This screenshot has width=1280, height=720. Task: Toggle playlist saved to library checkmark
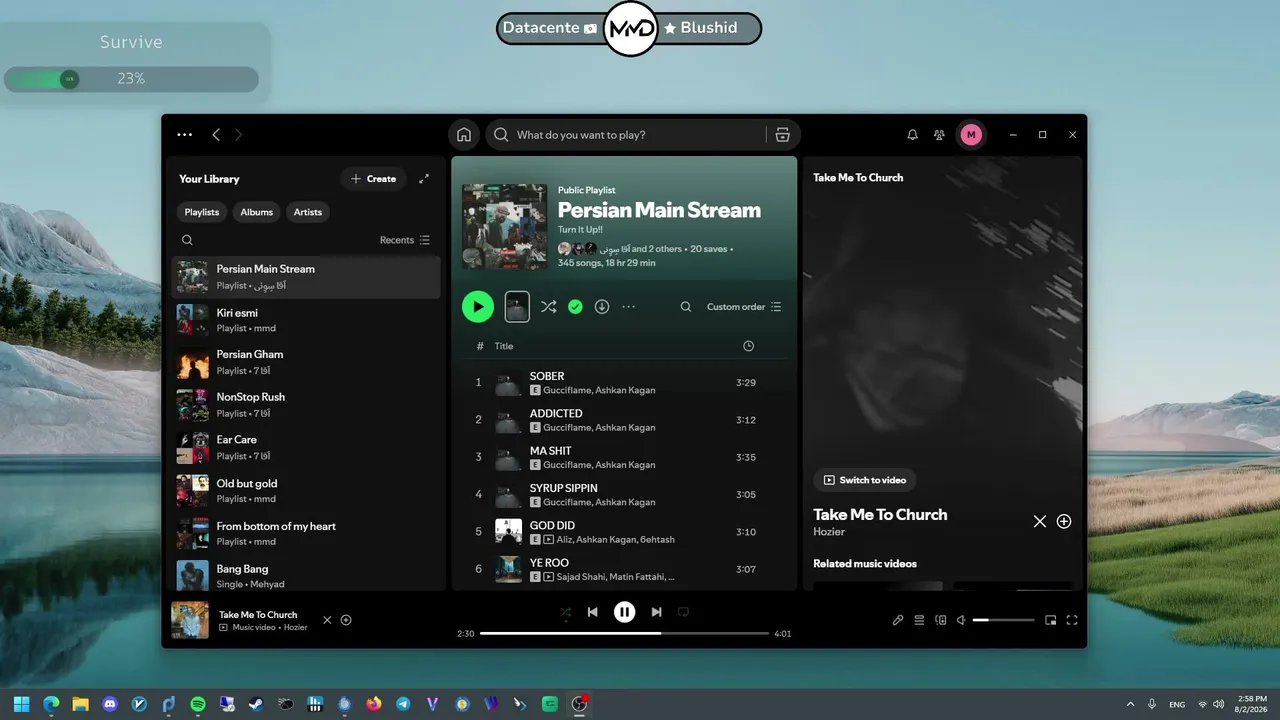[575, 307]
